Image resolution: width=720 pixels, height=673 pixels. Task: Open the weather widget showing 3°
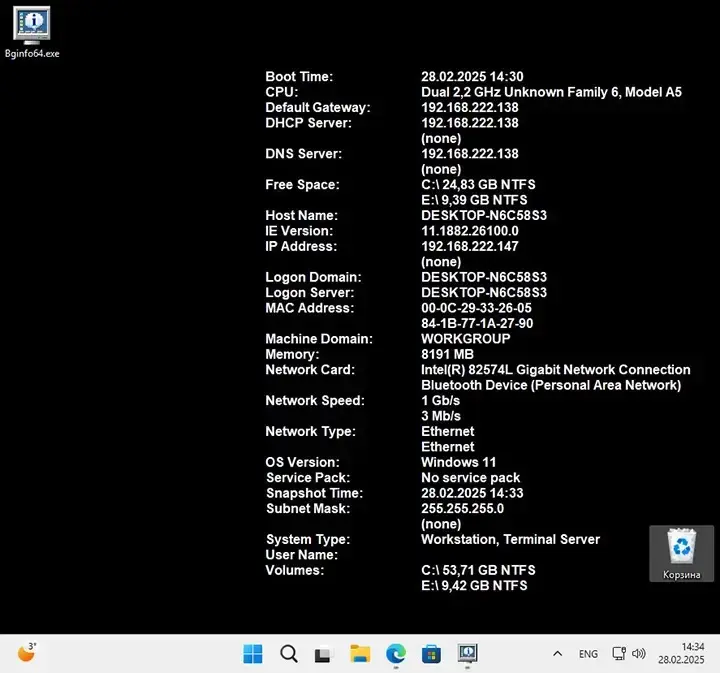pyautogui.click(x=27, y=654)
